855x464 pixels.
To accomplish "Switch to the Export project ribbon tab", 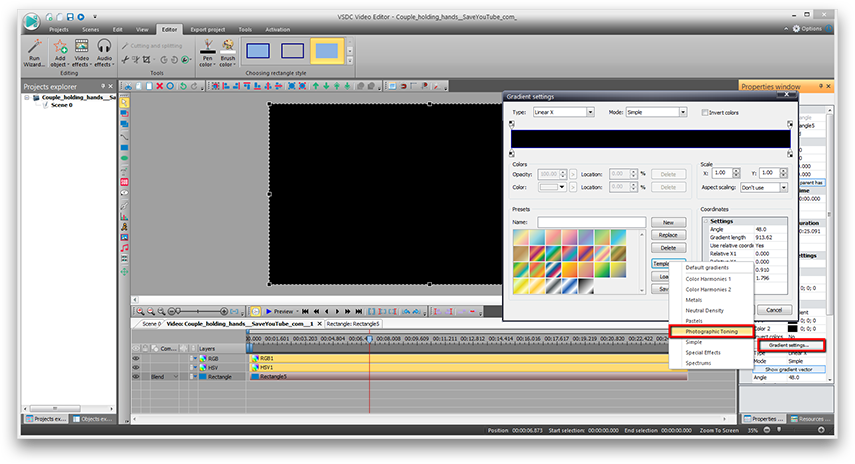I will (x=208, y=29).
